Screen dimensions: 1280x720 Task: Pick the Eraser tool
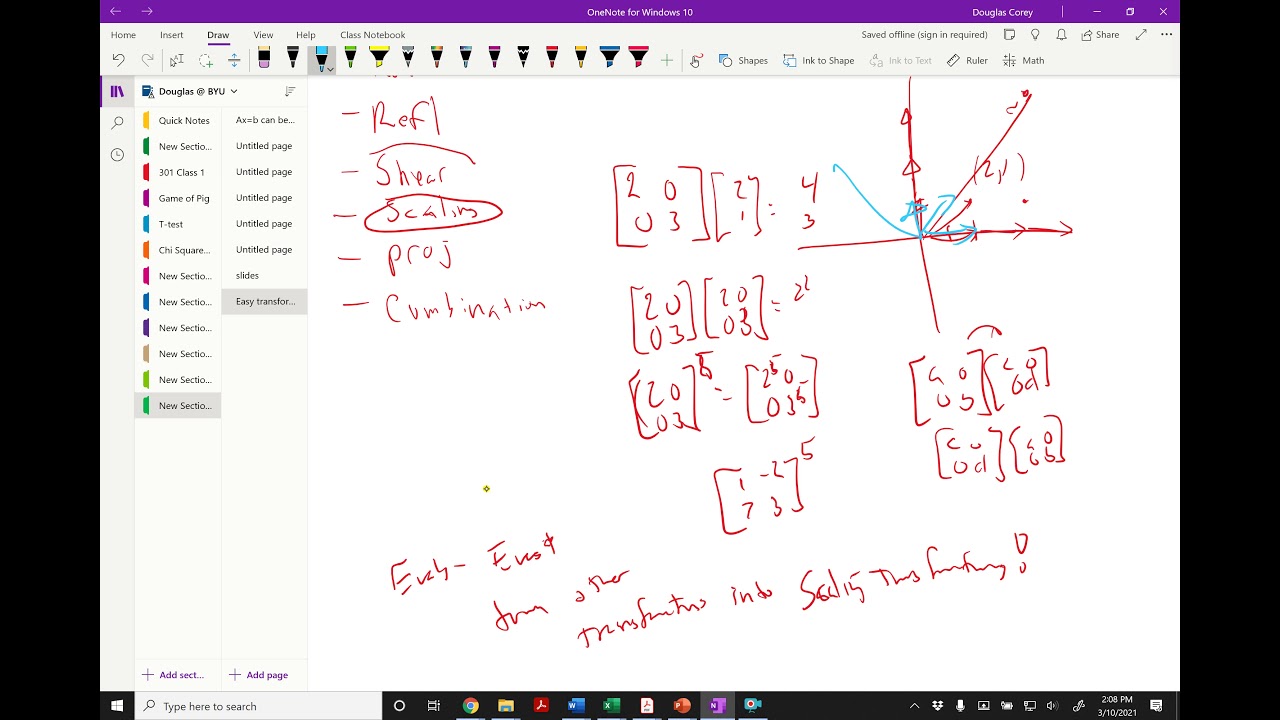264,58
